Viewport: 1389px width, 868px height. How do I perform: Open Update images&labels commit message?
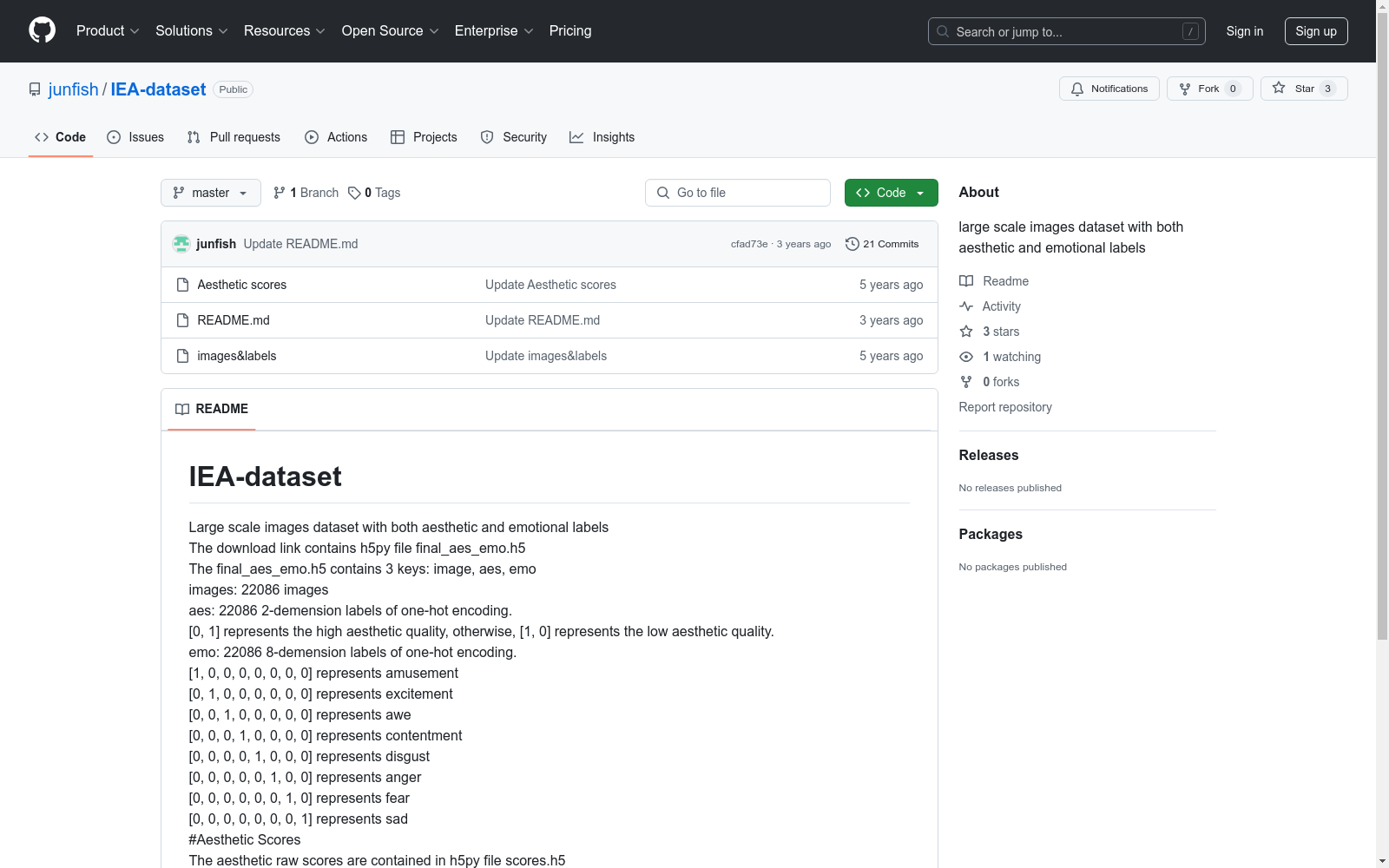546,356
